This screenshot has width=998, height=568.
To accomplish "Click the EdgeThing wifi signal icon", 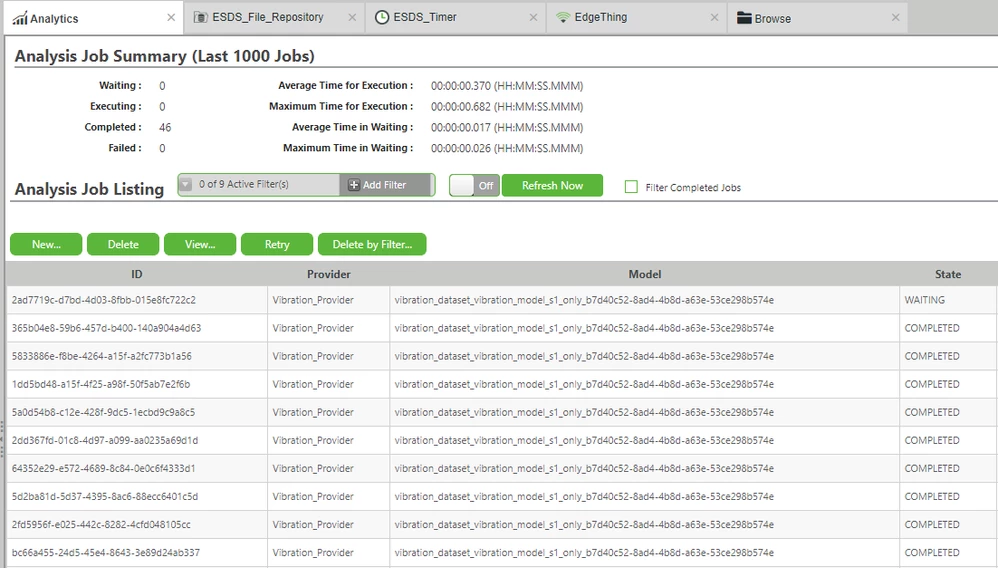I will coord(563,17).
